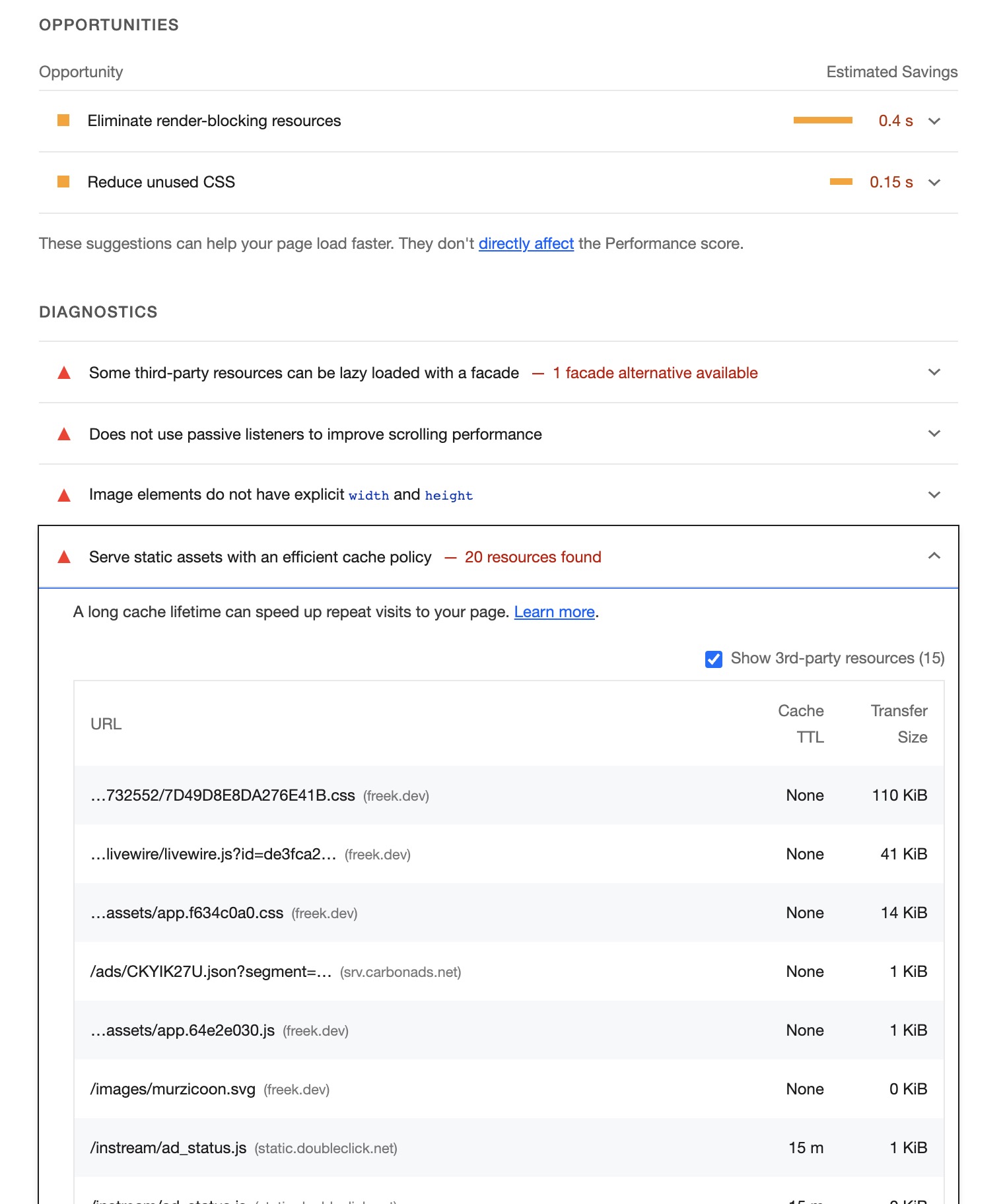Click red triangle beside cache policy audit
Image resolution: width=1005 pixels, height=1204 pixels.
pyautogui.click(x=64, y=557)
